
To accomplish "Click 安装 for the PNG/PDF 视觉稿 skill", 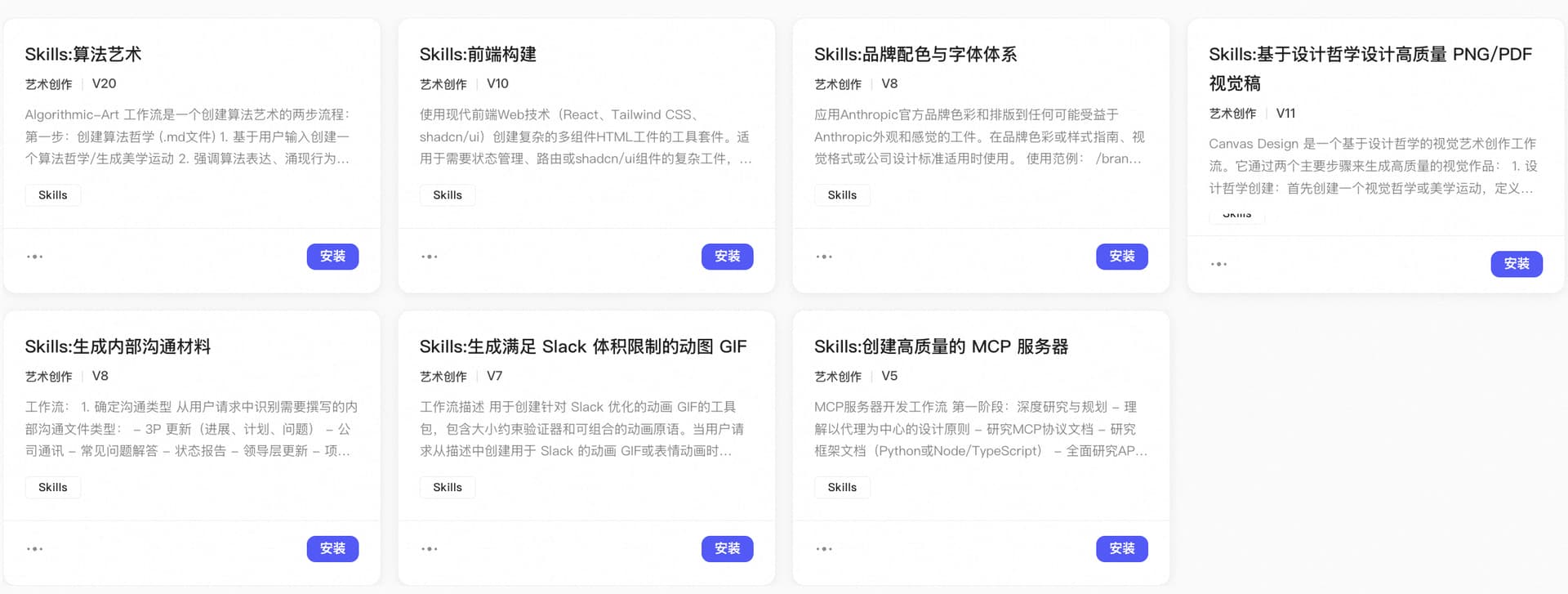I will pos(1516,264).
